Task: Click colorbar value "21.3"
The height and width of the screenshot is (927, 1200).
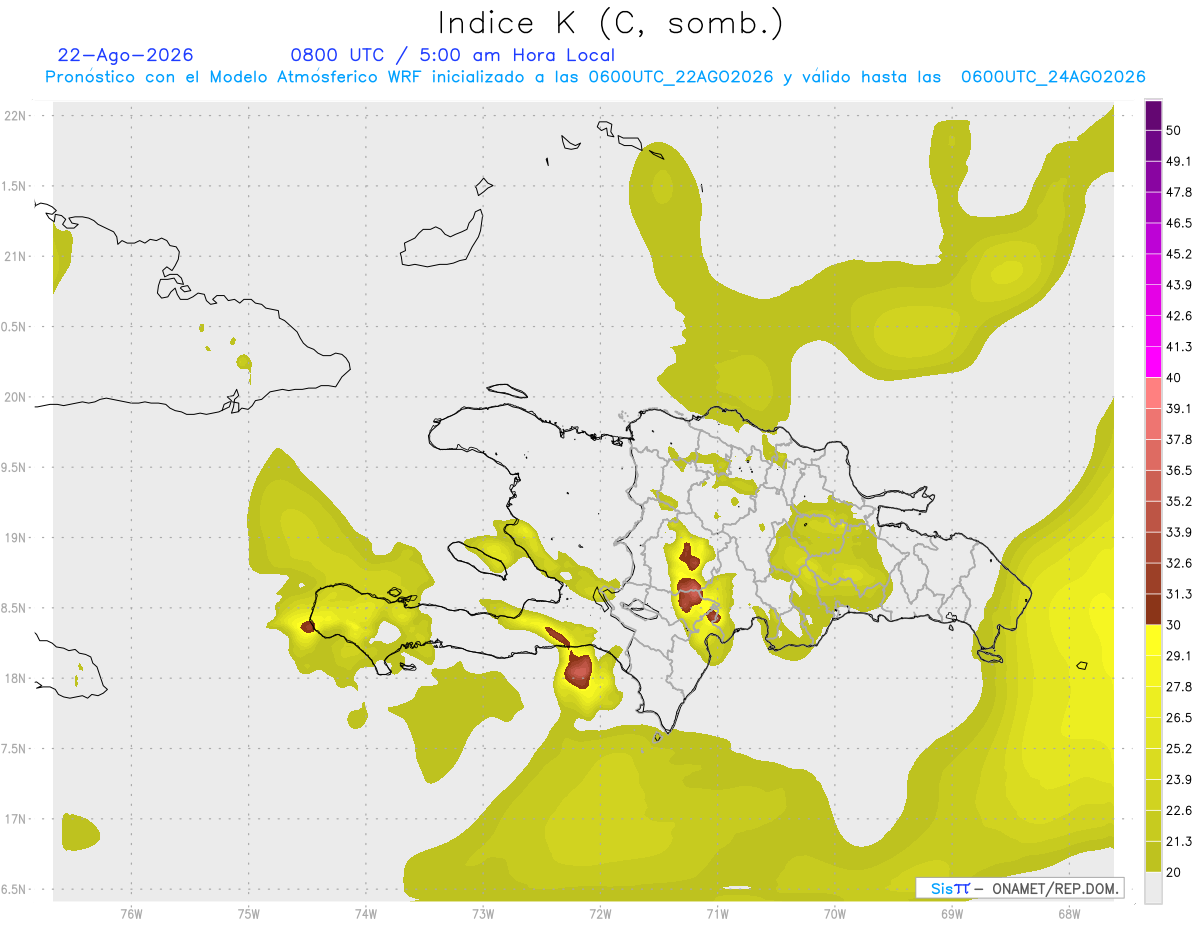Action: 1178,841
